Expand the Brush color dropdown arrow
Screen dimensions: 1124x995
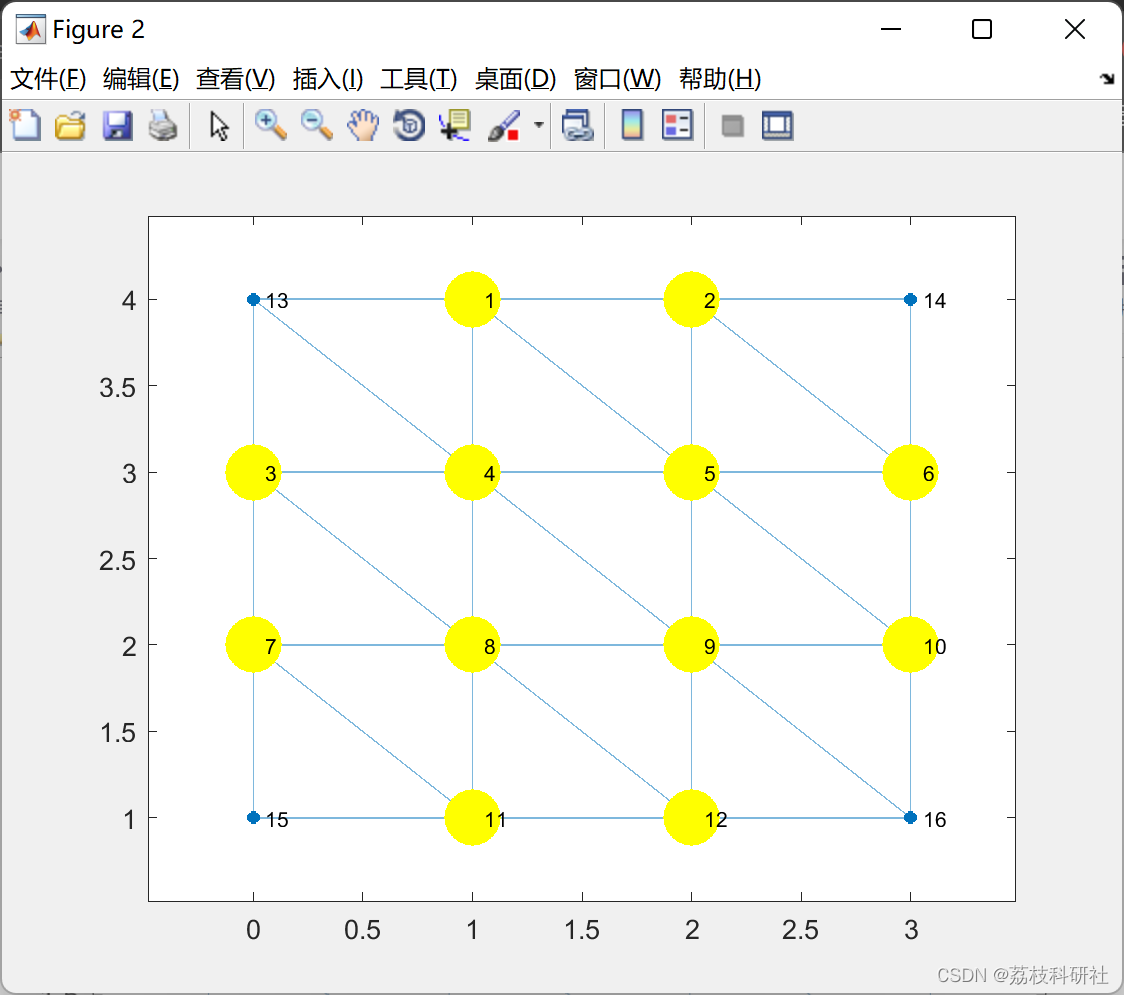pyautogui.click(x=538, y=125)
